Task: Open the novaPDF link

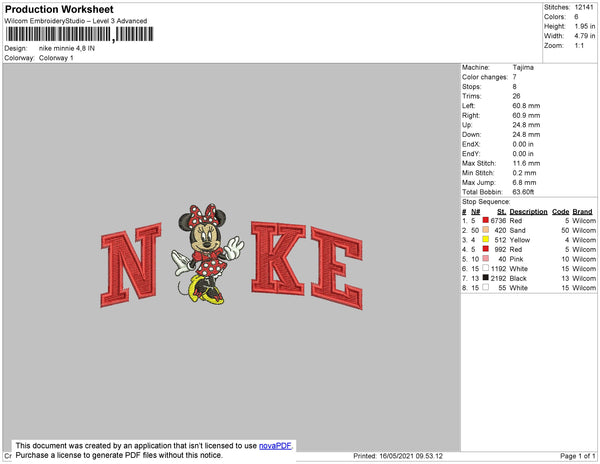Action: click(x=275, y=446)
